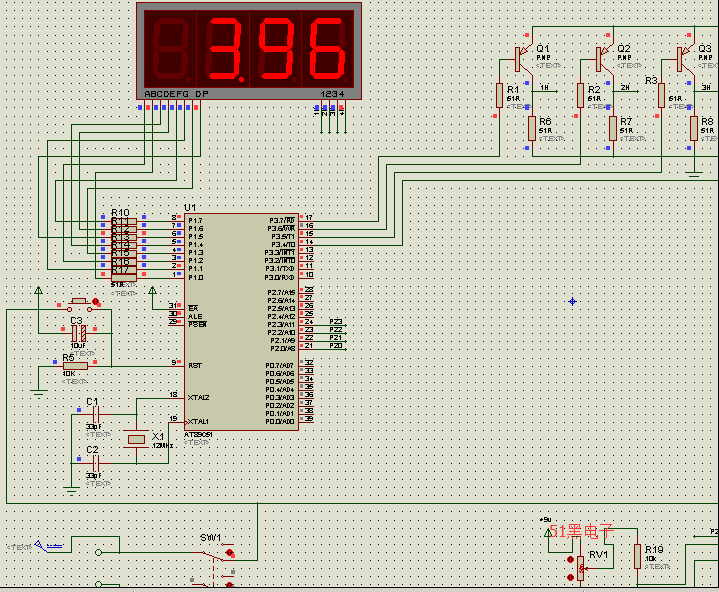Click the ABCDEFG DP display pin label
The height and width of the screenshot is (592, 719).
177,94
